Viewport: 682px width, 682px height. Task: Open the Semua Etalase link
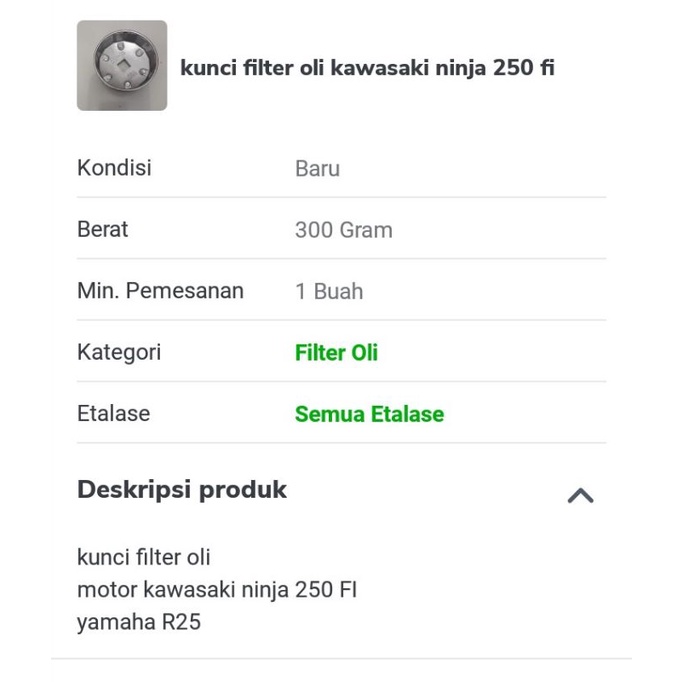[x=369, y=414]
